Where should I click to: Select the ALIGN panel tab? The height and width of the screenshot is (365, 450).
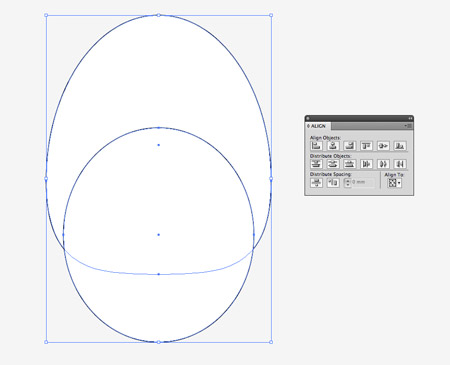pyautogui.click(x=318, y=126)
